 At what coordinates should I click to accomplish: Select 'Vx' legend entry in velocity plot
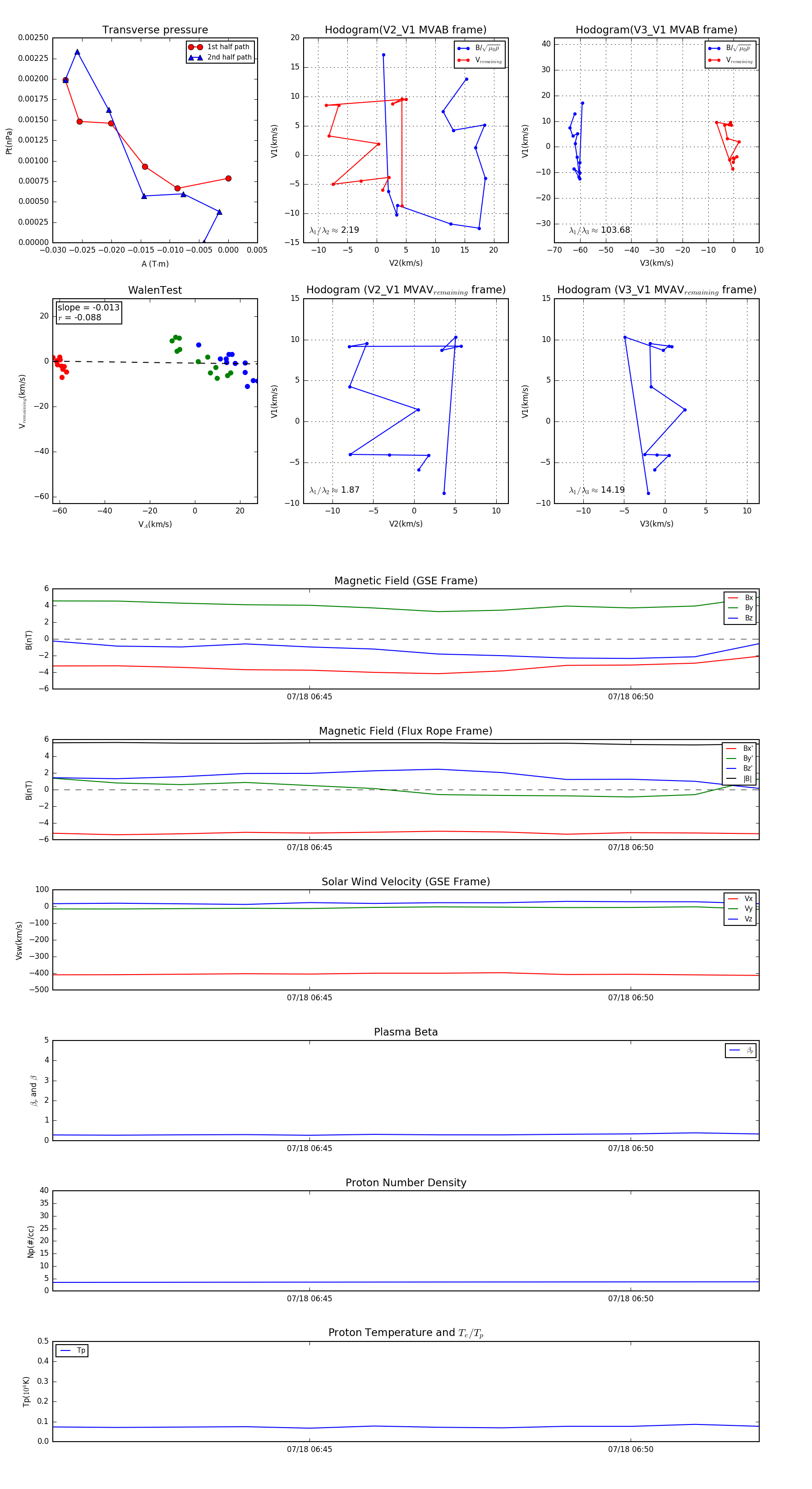click(x=740, y=899)
